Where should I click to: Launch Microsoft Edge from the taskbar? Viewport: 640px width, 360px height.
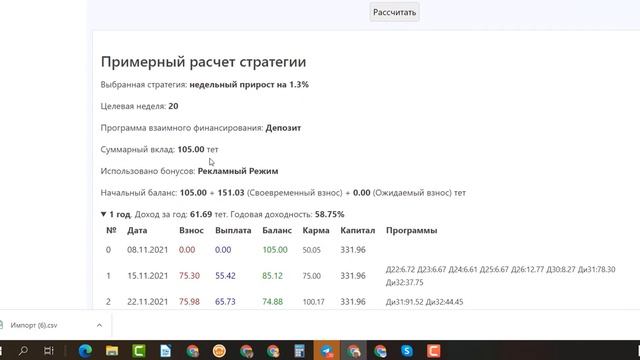(85, 351)
